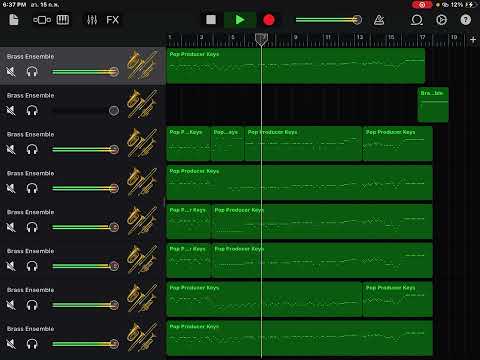Select the sixth track's brass instrument icon
The height and width of the screenshot is (360, 480).
pyautogui.click(x=143, y=260)
